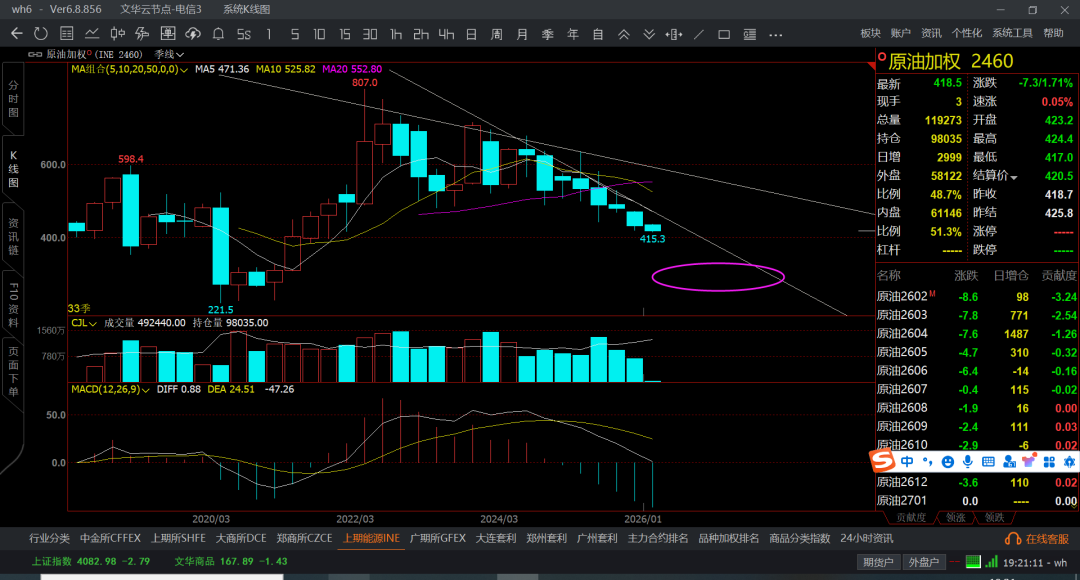The image size is (1080, 580).
Task: Switch to F10资料 side tab
Action: click(13, 304)
